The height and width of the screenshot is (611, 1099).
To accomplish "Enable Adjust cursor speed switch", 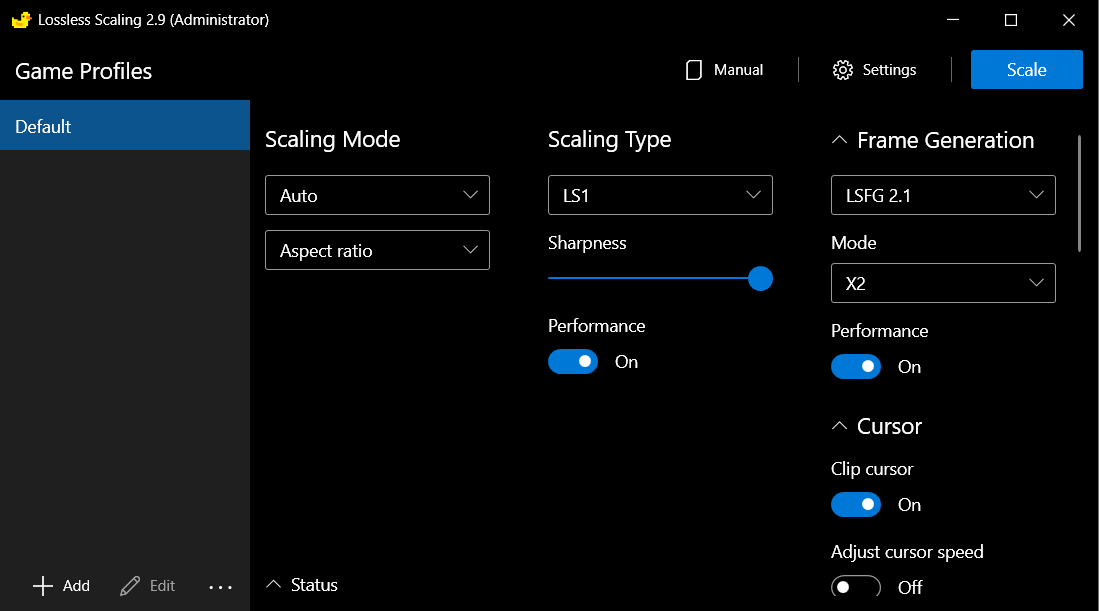I will (x=856, y=586).
